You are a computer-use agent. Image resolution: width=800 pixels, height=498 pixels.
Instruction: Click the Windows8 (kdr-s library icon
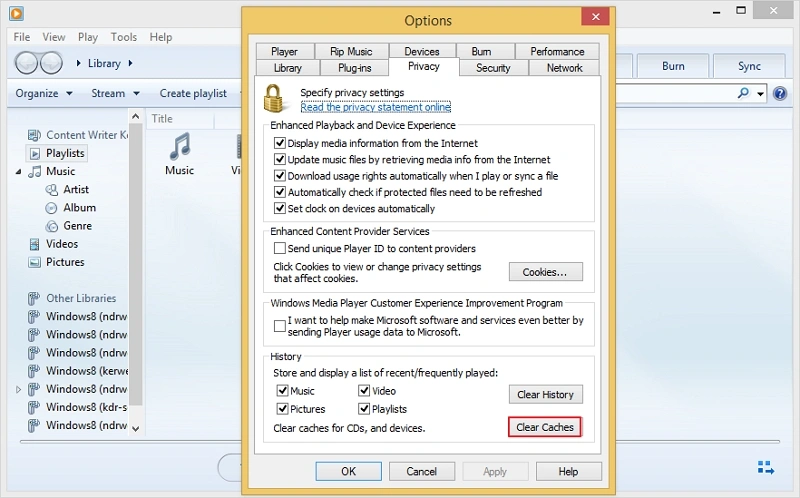[x=34, y=407]
